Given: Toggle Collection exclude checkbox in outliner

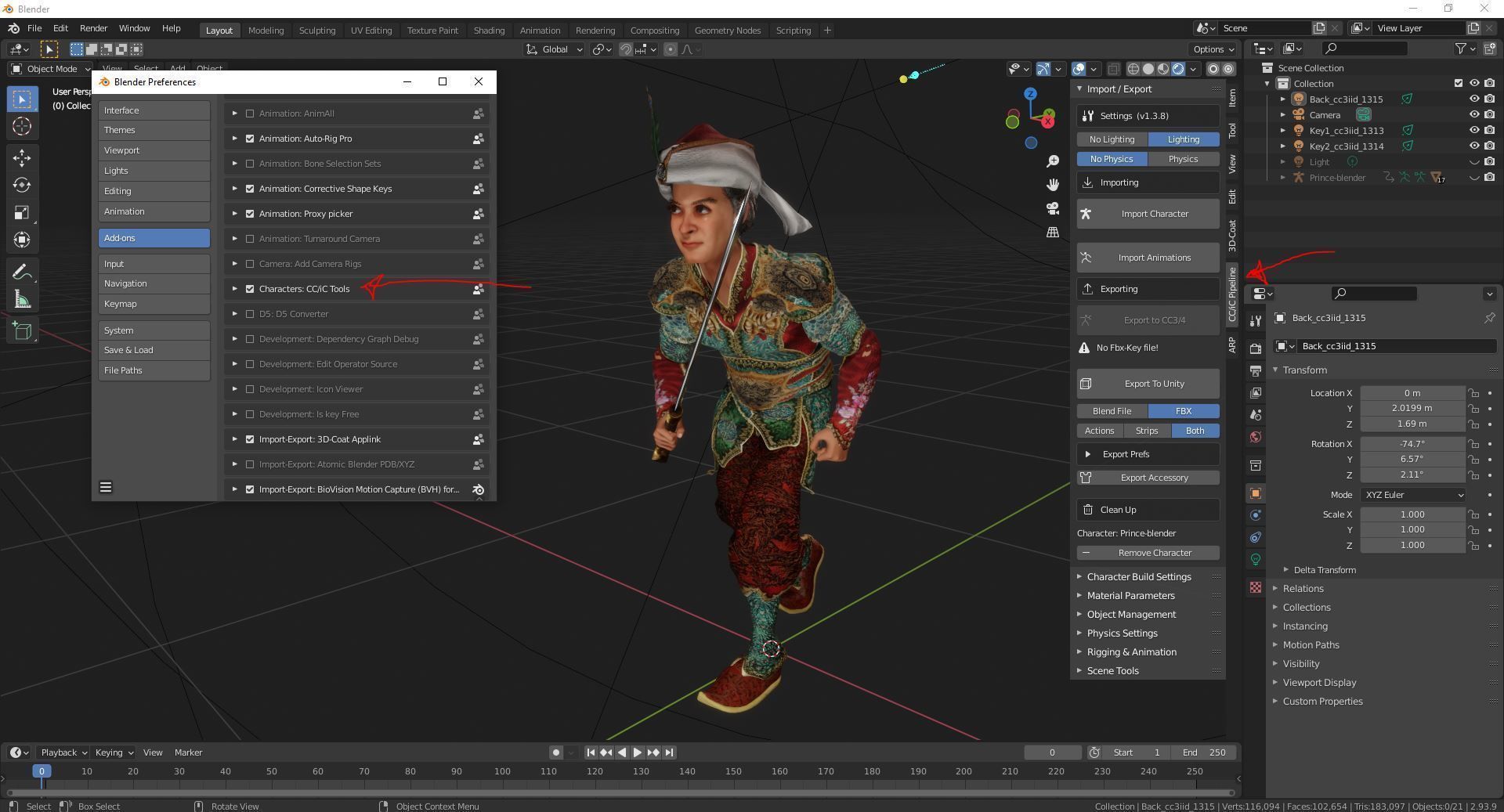Looking at the screenshot, I should tap(1458, 83).
